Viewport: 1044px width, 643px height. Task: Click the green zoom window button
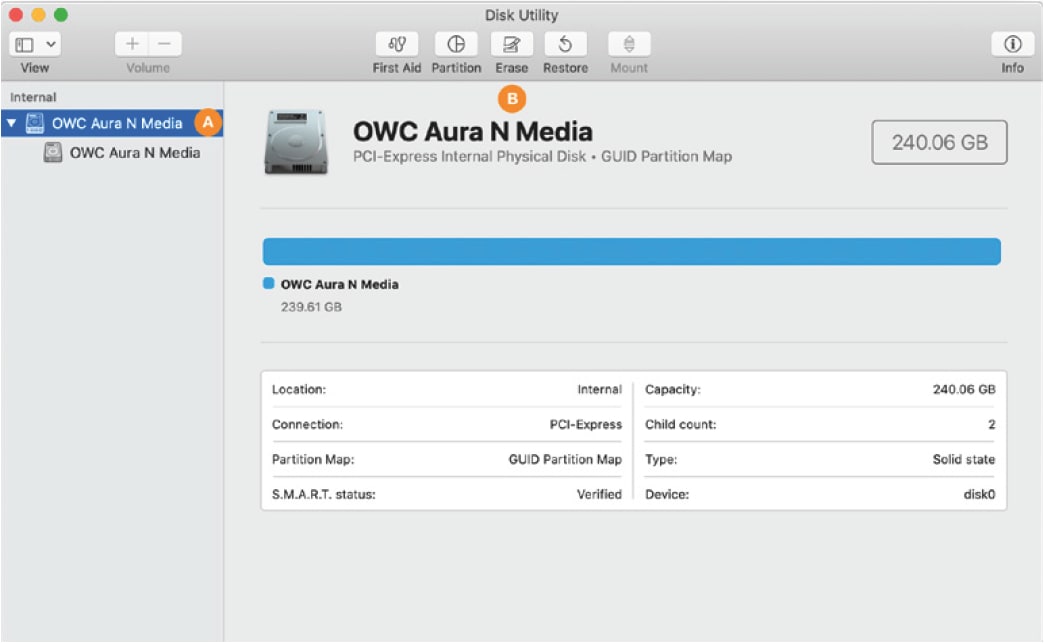[x=60, y=15]
